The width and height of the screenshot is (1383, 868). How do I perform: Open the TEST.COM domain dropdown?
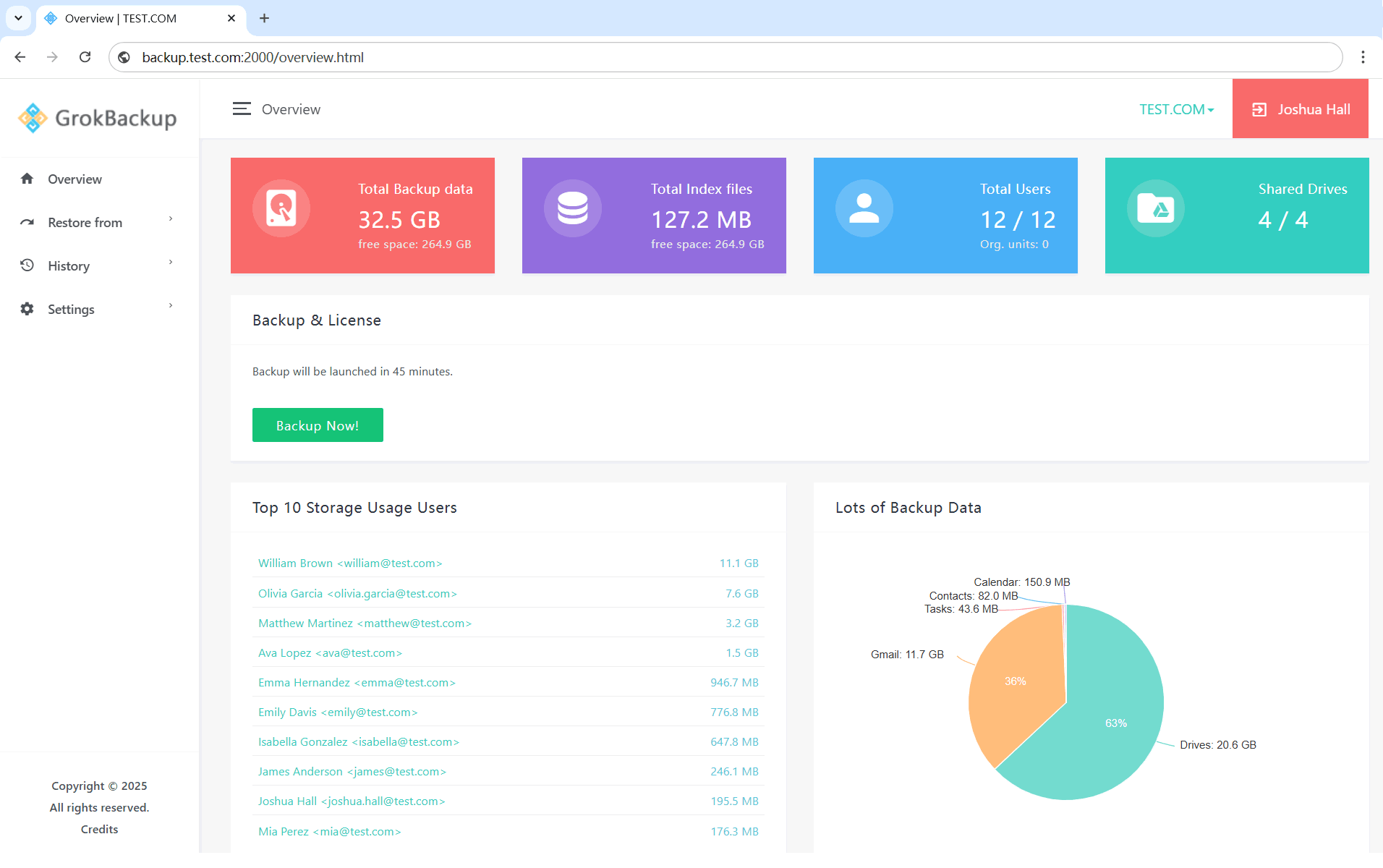click(x=1177, y=109)
